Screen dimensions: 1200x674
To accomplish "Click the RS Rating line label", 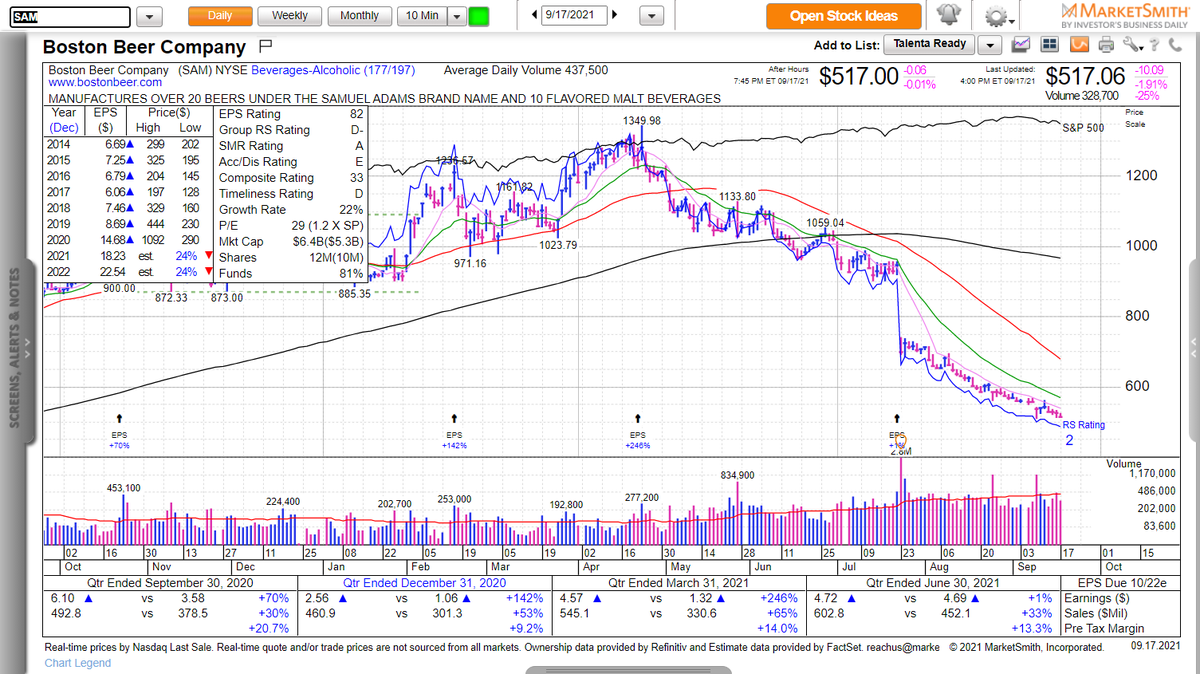I will (1084, 425).
